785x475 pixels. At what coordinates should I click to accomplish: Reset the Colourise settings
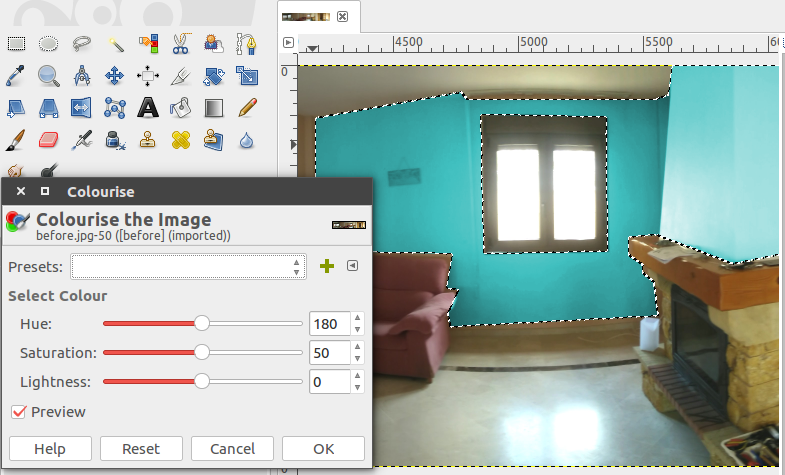pyautogui.click(x=141, y=448)
